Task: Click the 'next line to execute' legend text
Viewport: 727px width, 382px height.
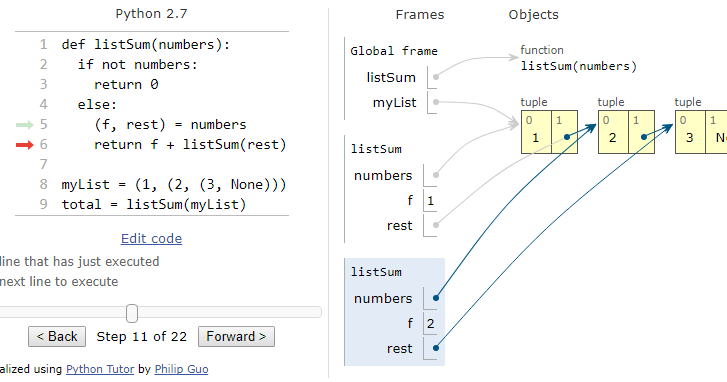Action: [x=59, y=282]
